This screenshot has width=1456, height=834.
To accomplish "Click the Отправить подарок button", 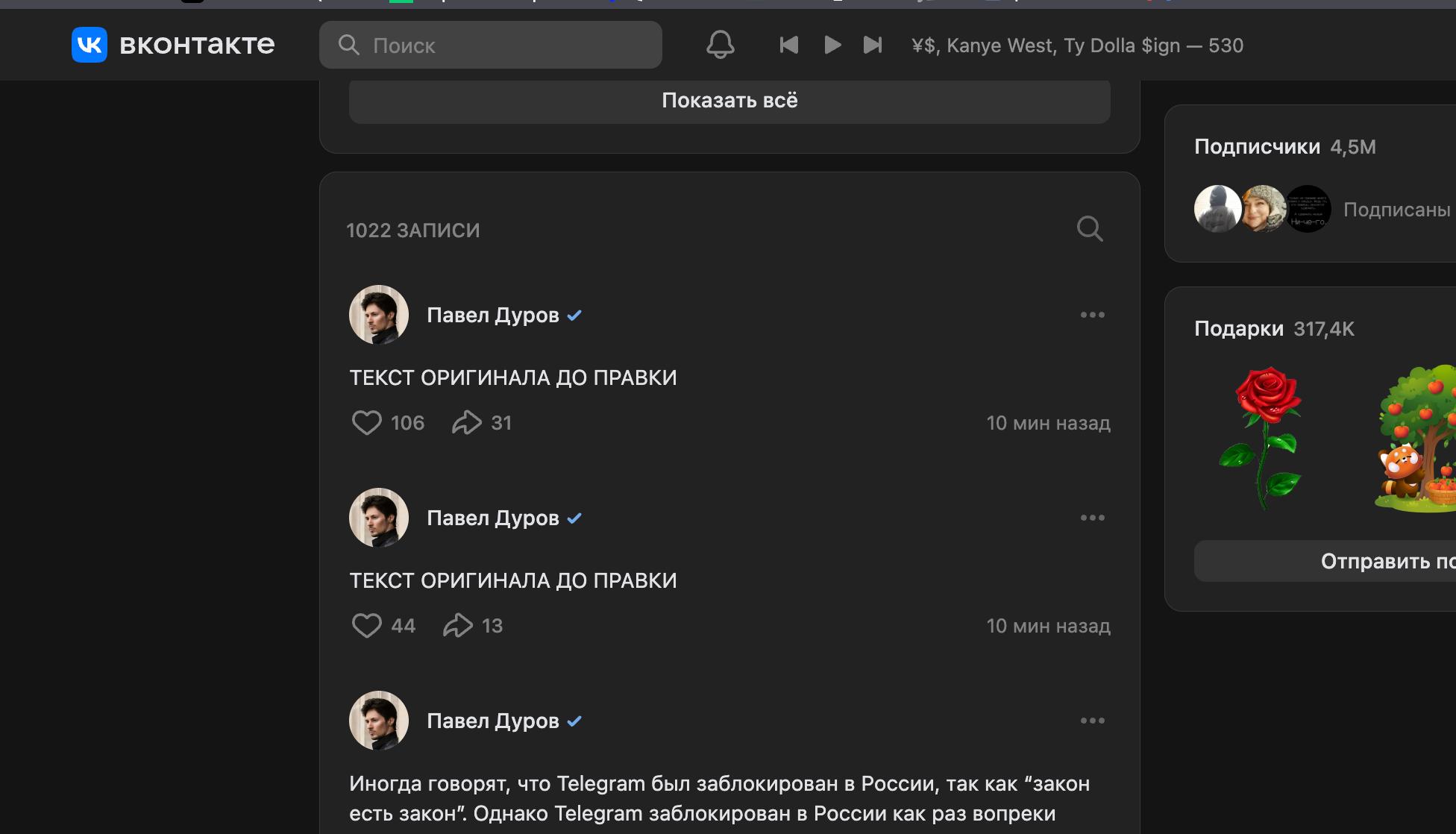I will pyautogui.click(x=1325, y=561).
